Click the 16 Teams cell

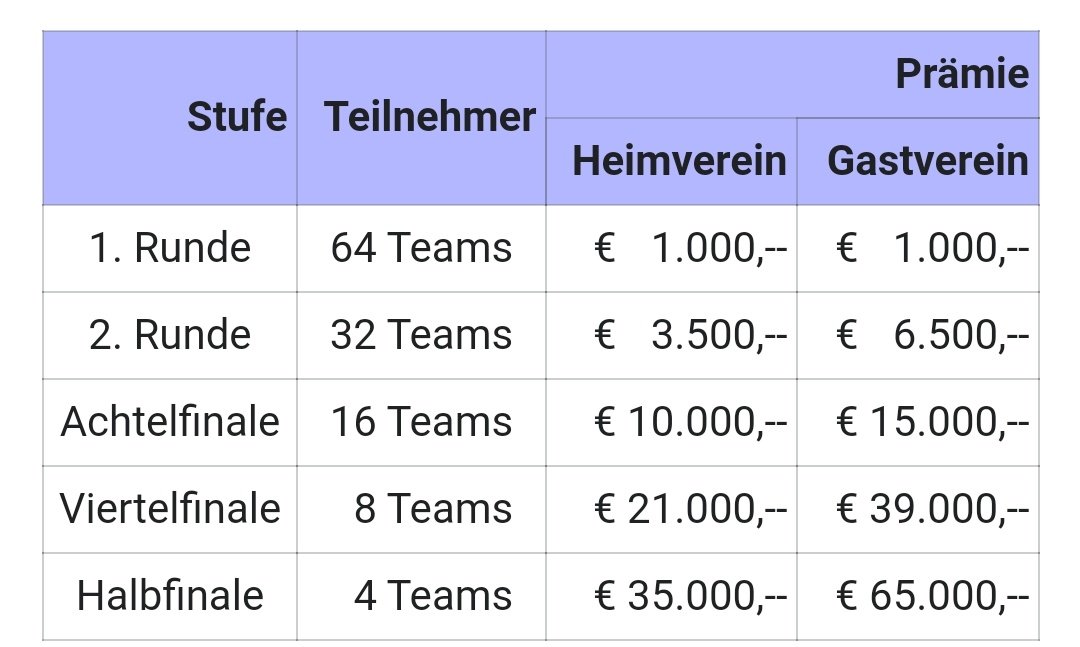[422, 422]
